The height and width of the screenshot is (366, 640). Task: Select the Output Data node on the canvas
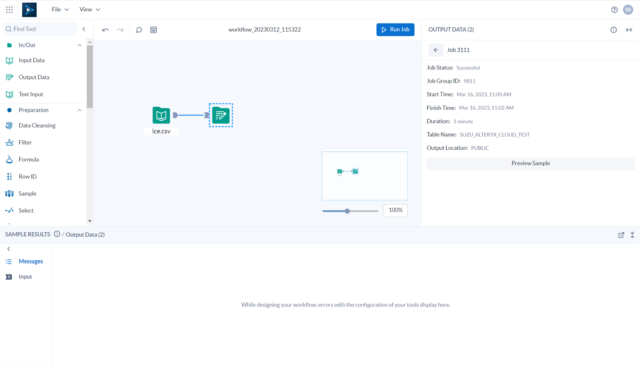[221, 115]
